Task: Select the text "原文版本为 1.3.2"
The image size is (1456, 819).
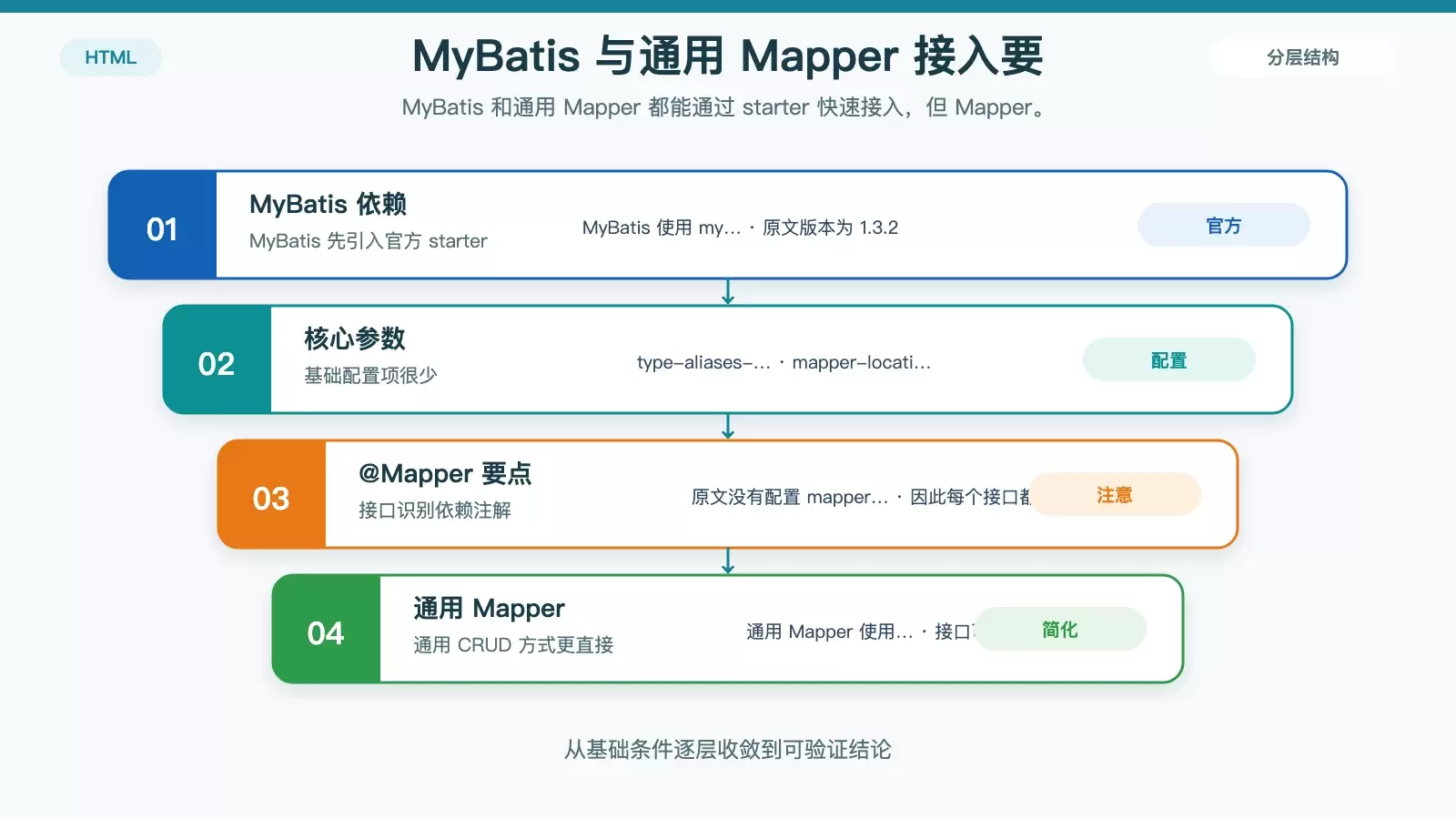Action: [x=830, y=227]
